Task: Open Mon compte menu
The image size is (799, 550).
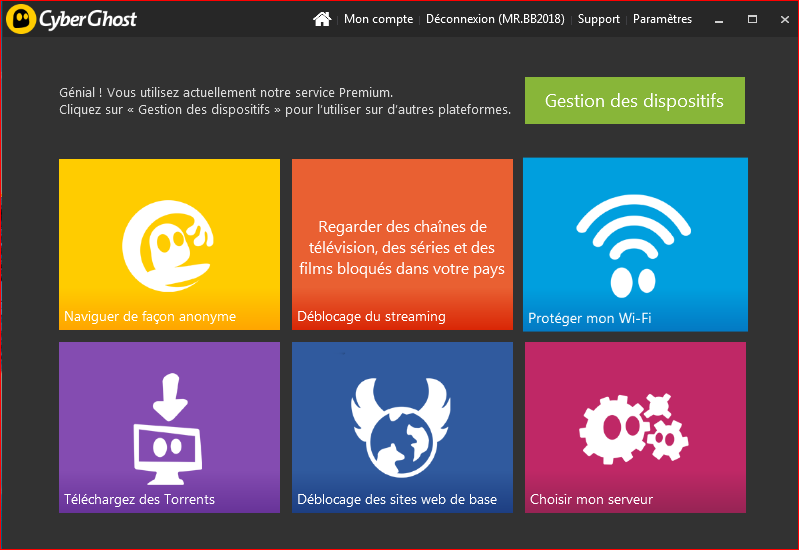Action: [x=378, y=19]
